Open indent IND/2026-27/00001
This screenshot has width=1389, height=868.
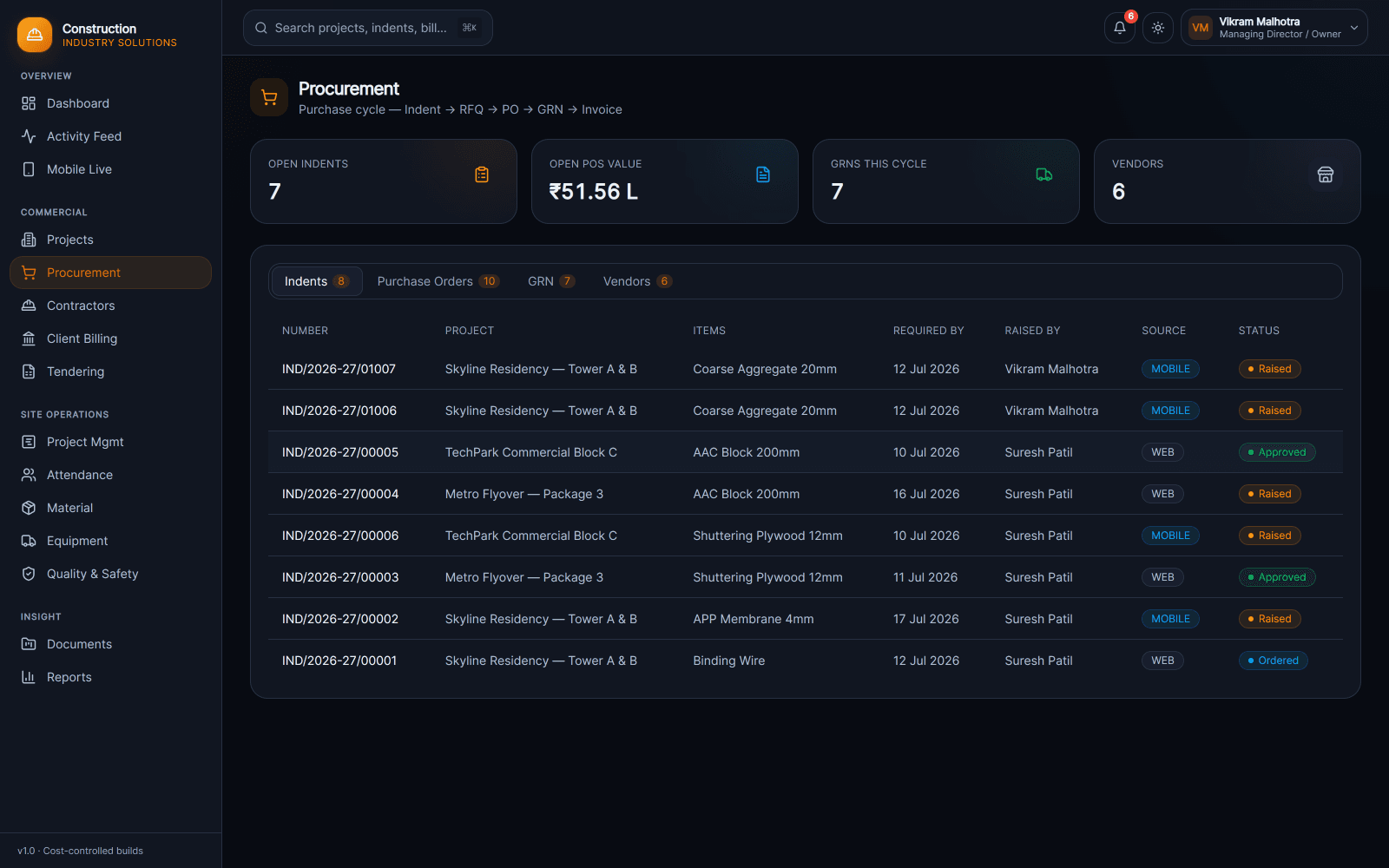click(x=339, y=661)
